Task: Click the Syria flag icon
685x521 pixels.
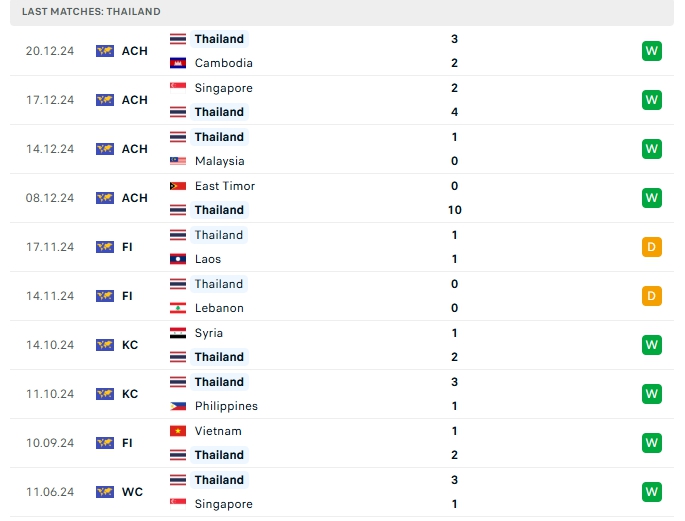Action: [178, 332]
